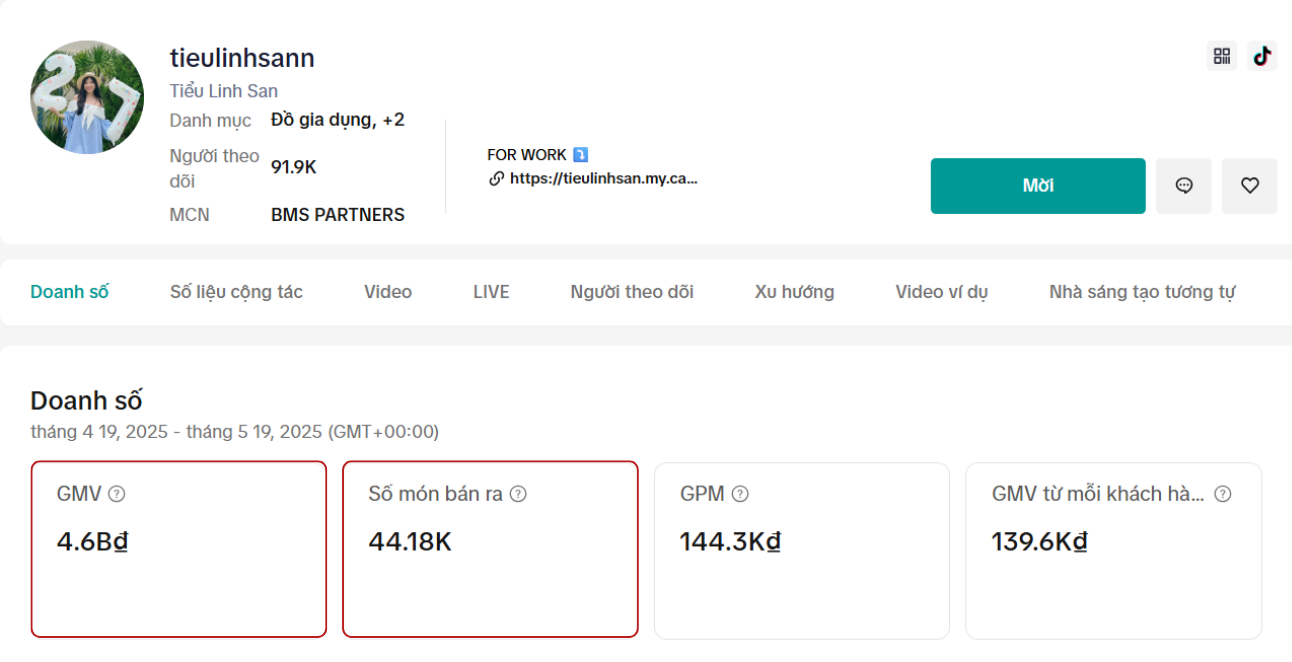Open the LIVE tab

tap(491, 292)
